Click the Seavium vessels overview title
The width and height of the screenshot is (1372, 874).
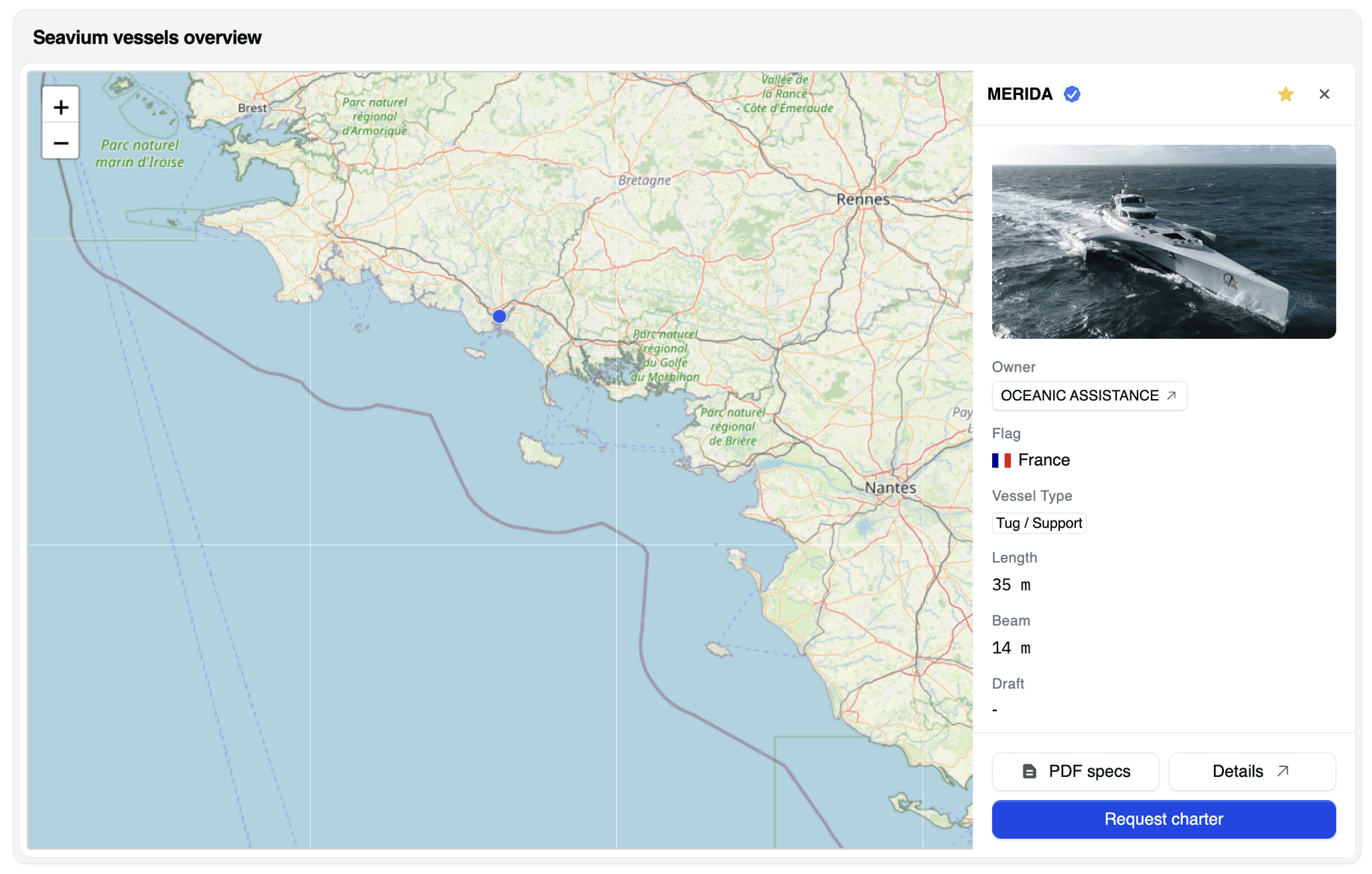pos(147,38)
